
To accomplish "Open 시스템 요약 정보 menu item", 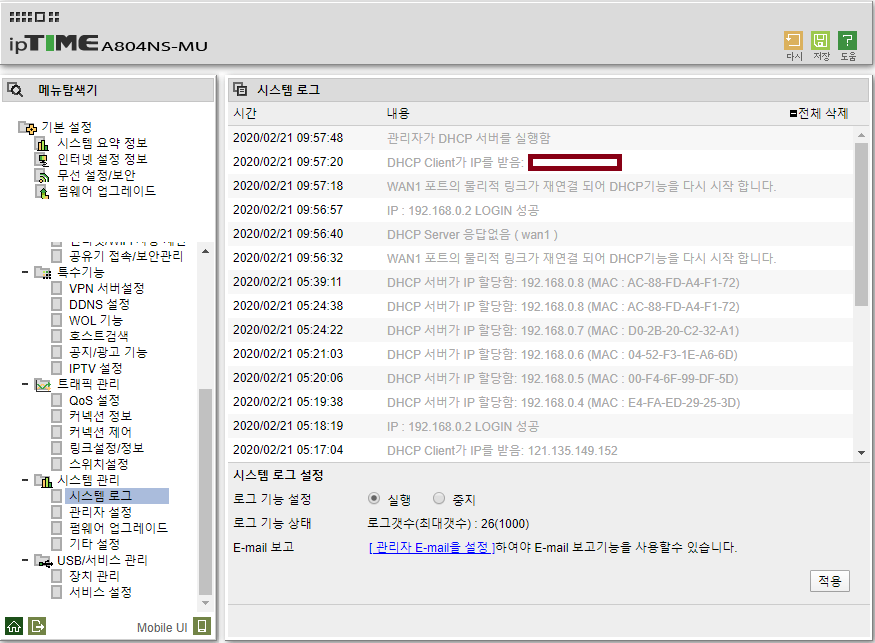I will coord(102,143).
